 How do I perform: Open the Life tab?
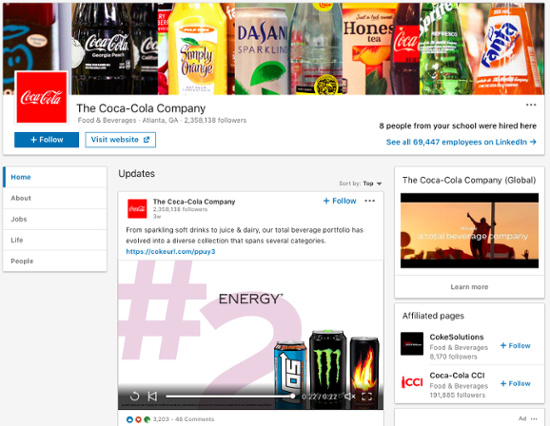(x=55, y=240)
